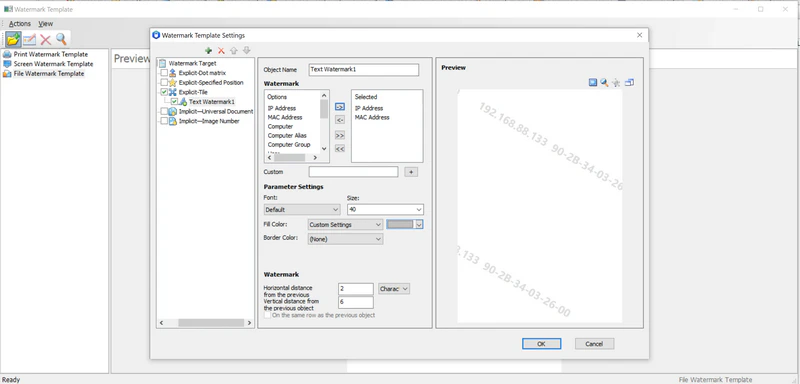Click the Vertical distance input field
Screen dimensions: 800x384
[356, 302]
